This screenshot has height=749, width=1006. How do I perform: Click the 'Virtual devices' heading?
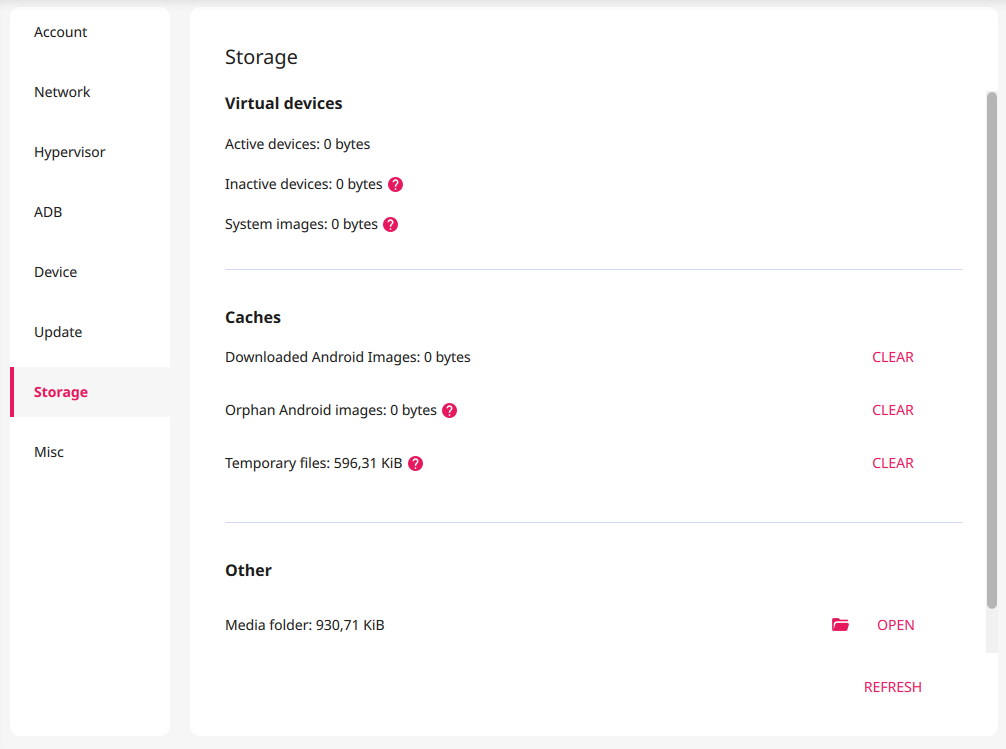pyautogui.click(x=284, y=104)
